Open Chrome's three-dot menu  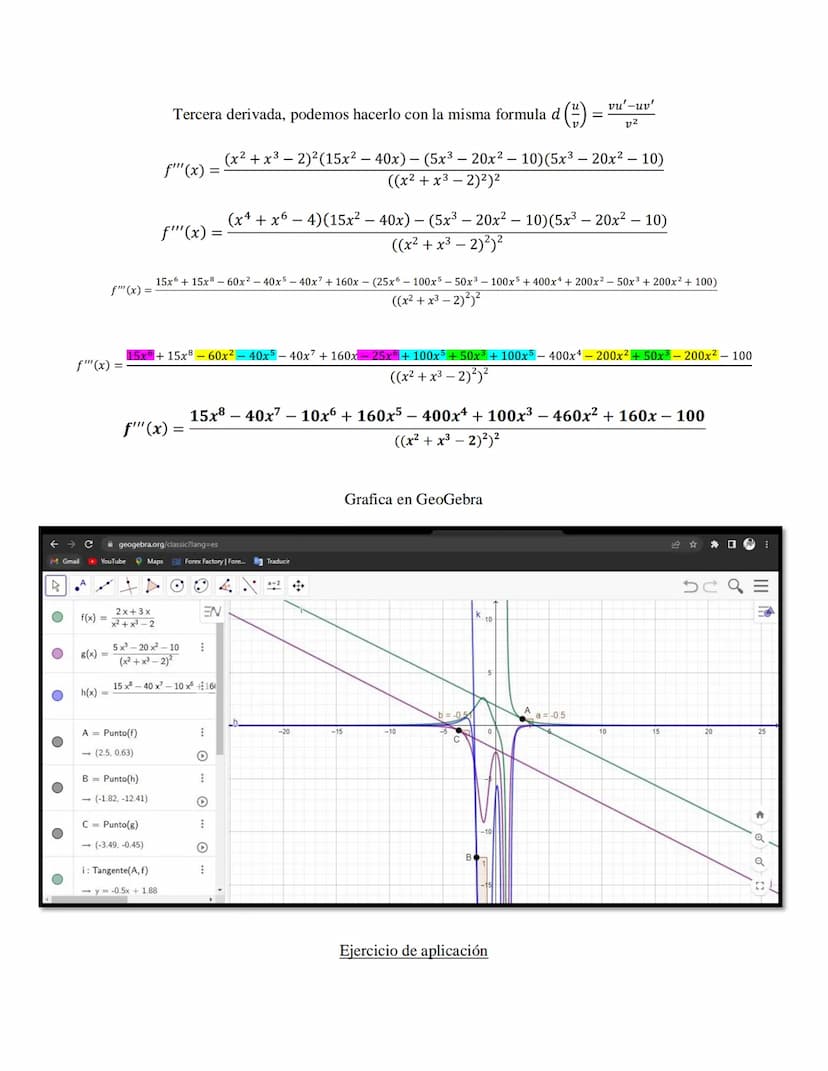click(767, 544)
